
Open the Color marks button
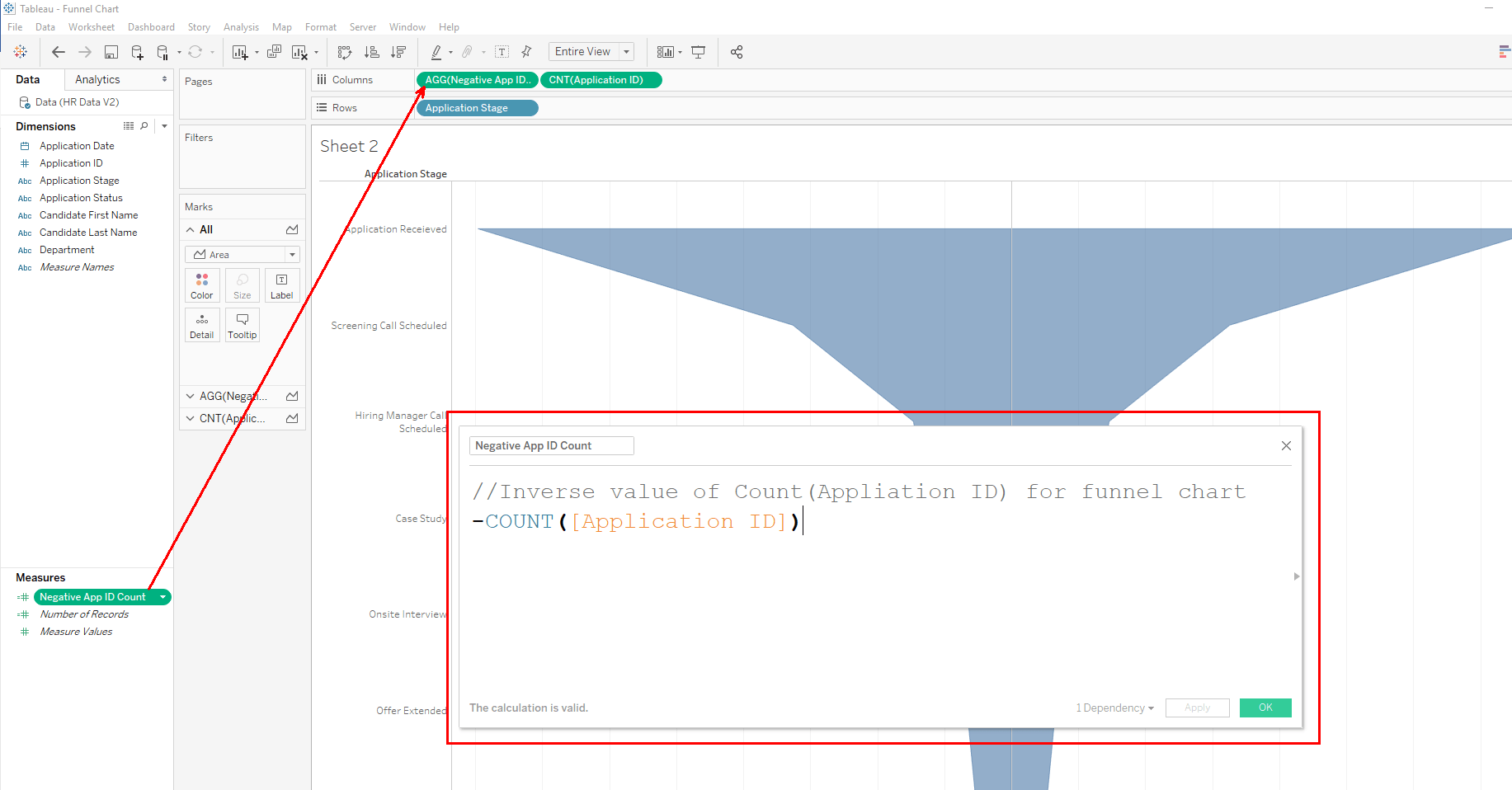(202, 285)
